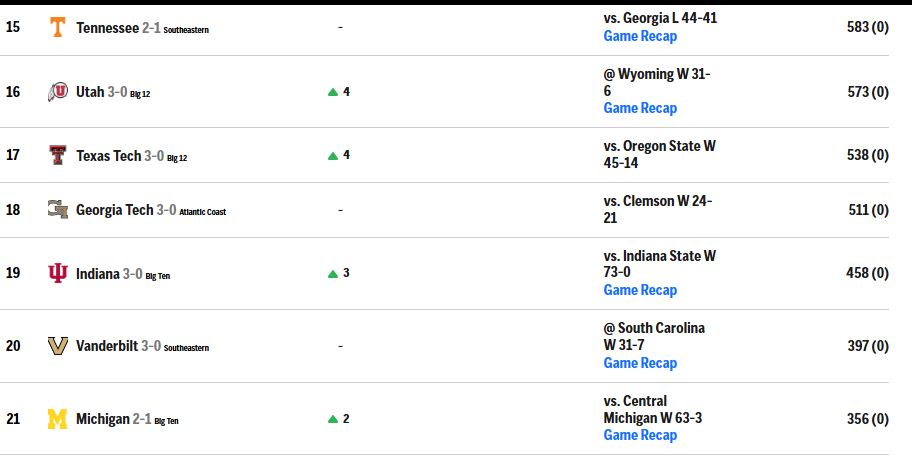
Task: Open the Vanderbilt team name link
Action: click(x=107, y=347)
